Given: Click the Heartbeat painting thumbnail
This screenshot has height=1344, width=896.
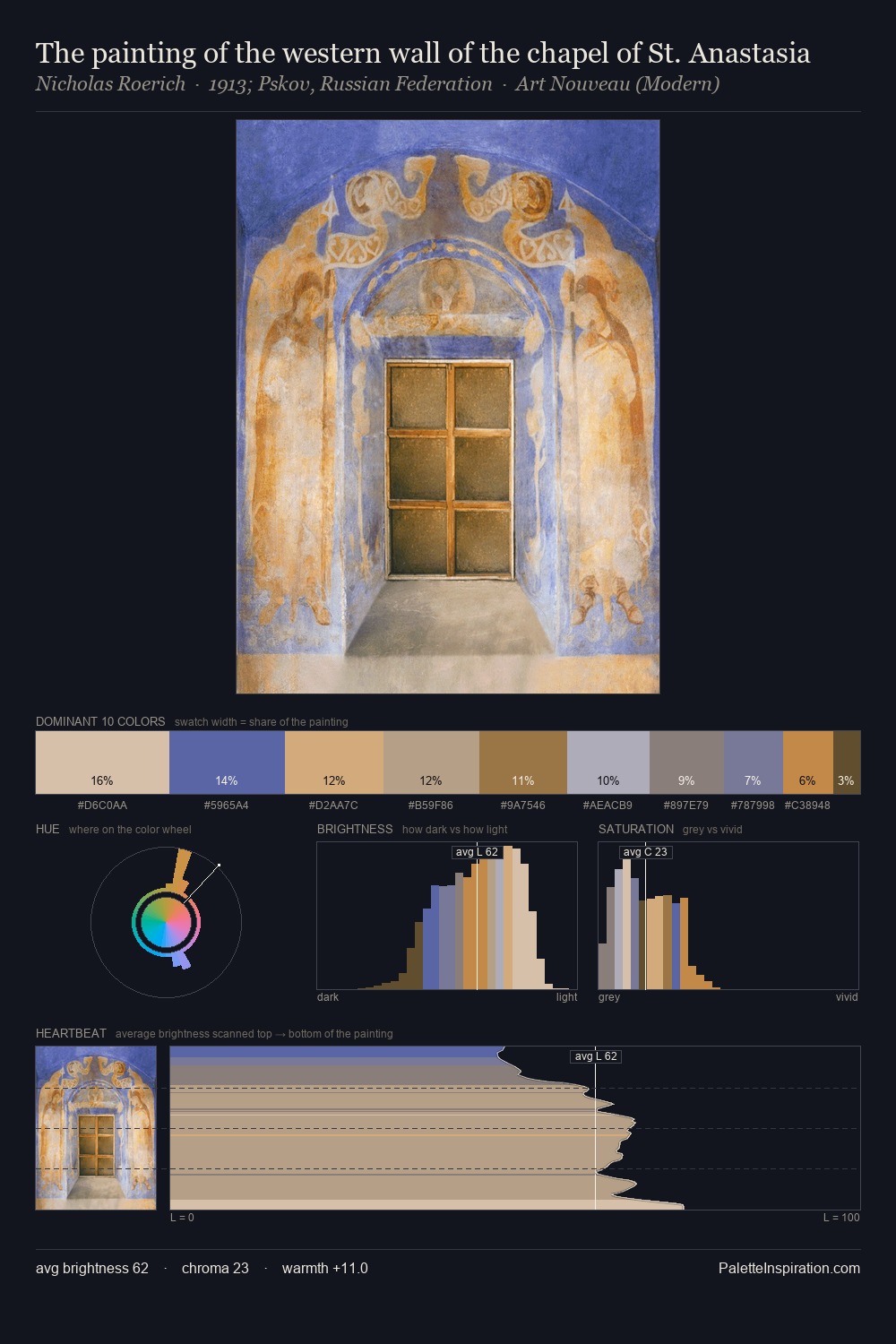Looking at the screenshot, I should (x=96, y=1128).
